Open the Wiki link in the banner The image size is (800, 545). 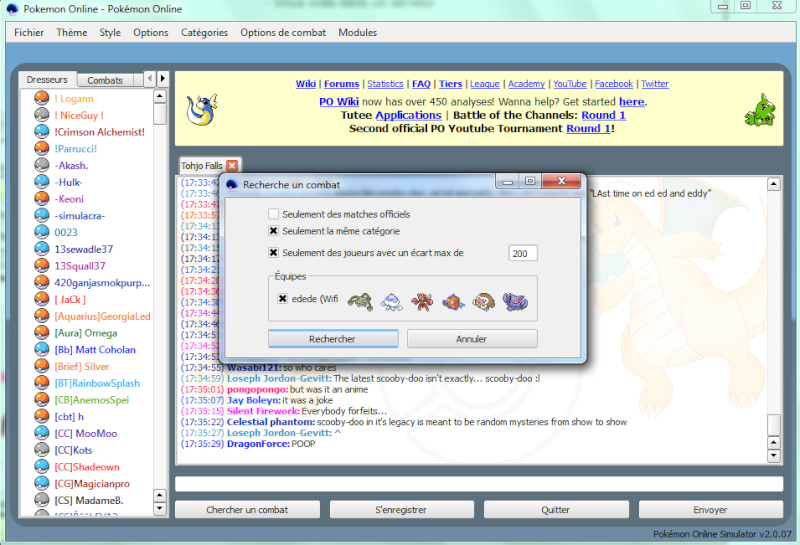[306, 84]
